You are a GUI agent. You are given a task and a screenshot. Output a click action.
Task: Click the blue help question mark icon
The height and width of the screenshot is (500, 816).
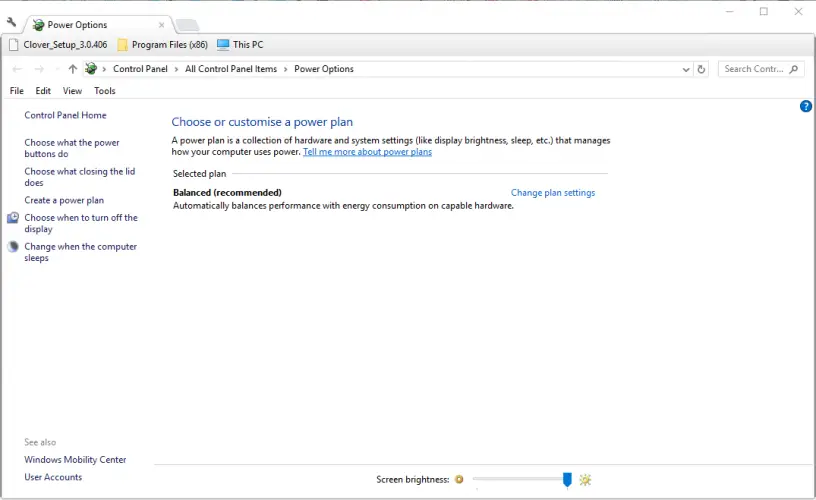pos(806,106)
